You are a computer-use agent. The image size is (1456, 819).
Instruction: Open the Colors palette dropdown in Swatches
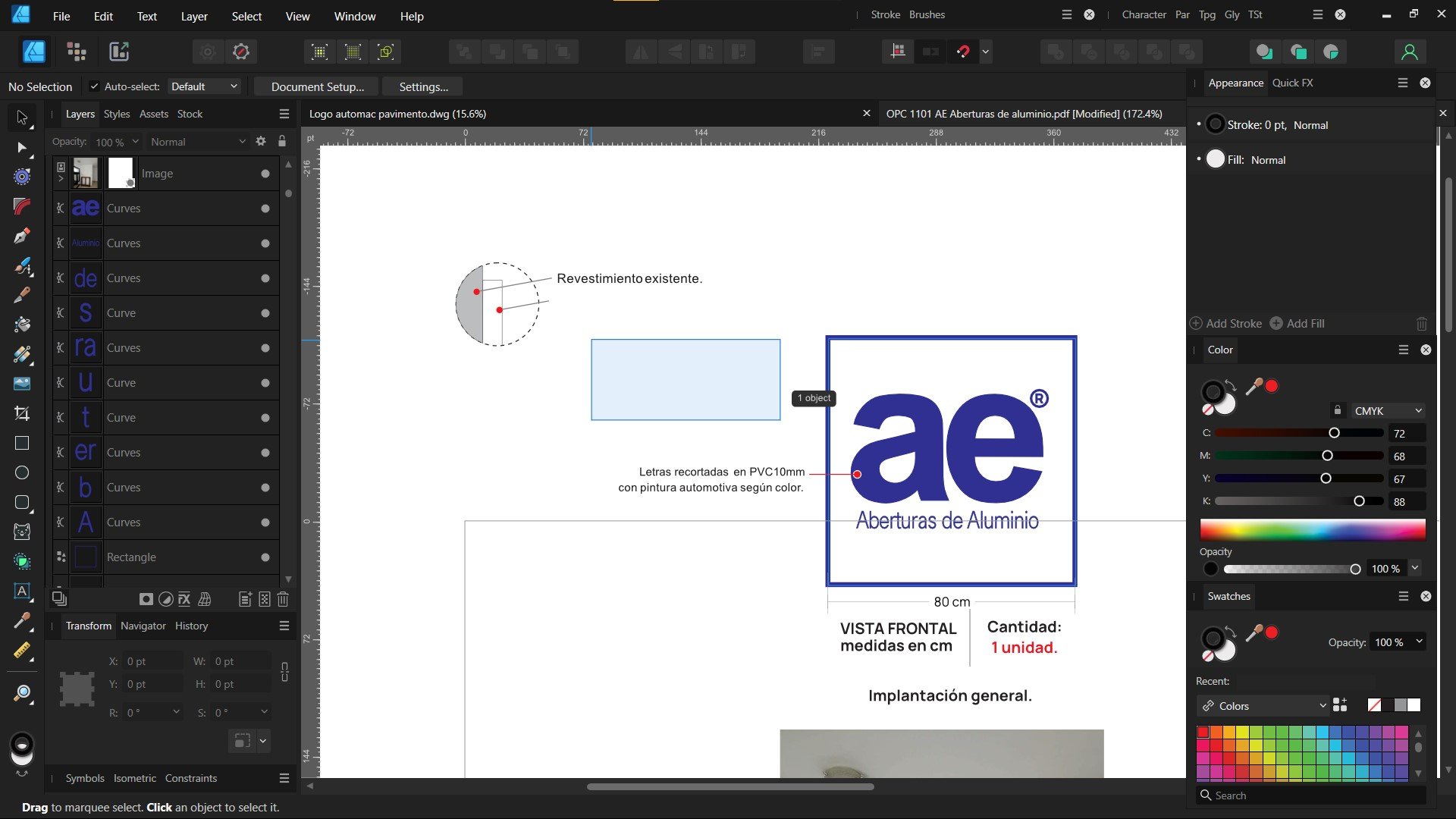pos(1264,706)
